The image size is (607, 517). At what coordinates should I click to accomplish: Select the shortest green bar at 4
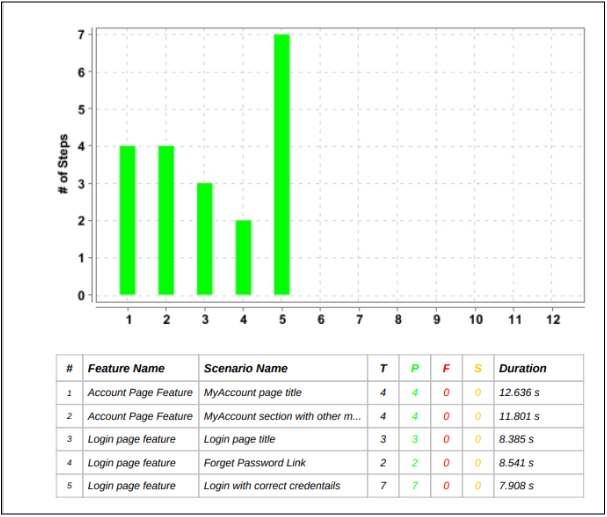tap(243, 257)
